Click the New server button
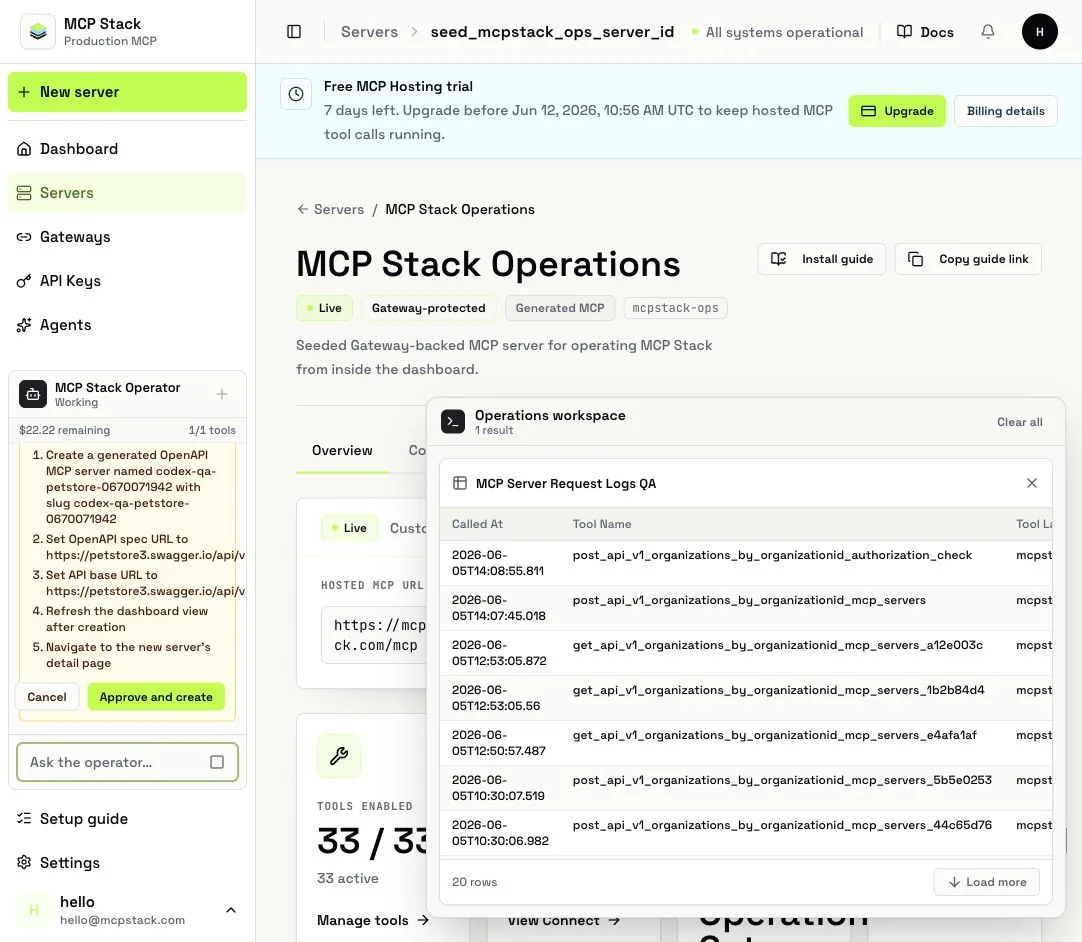1082x942 pixels. [127, 92]
